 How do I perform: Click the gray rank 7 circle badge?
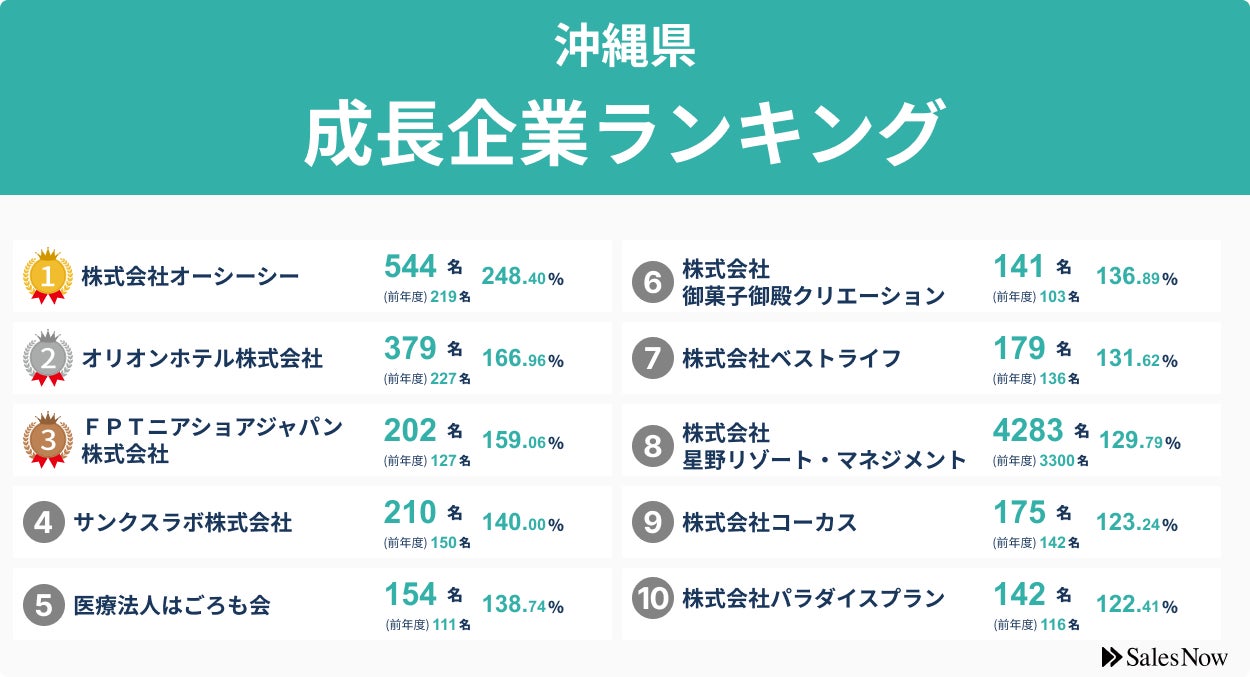[652, 358]
